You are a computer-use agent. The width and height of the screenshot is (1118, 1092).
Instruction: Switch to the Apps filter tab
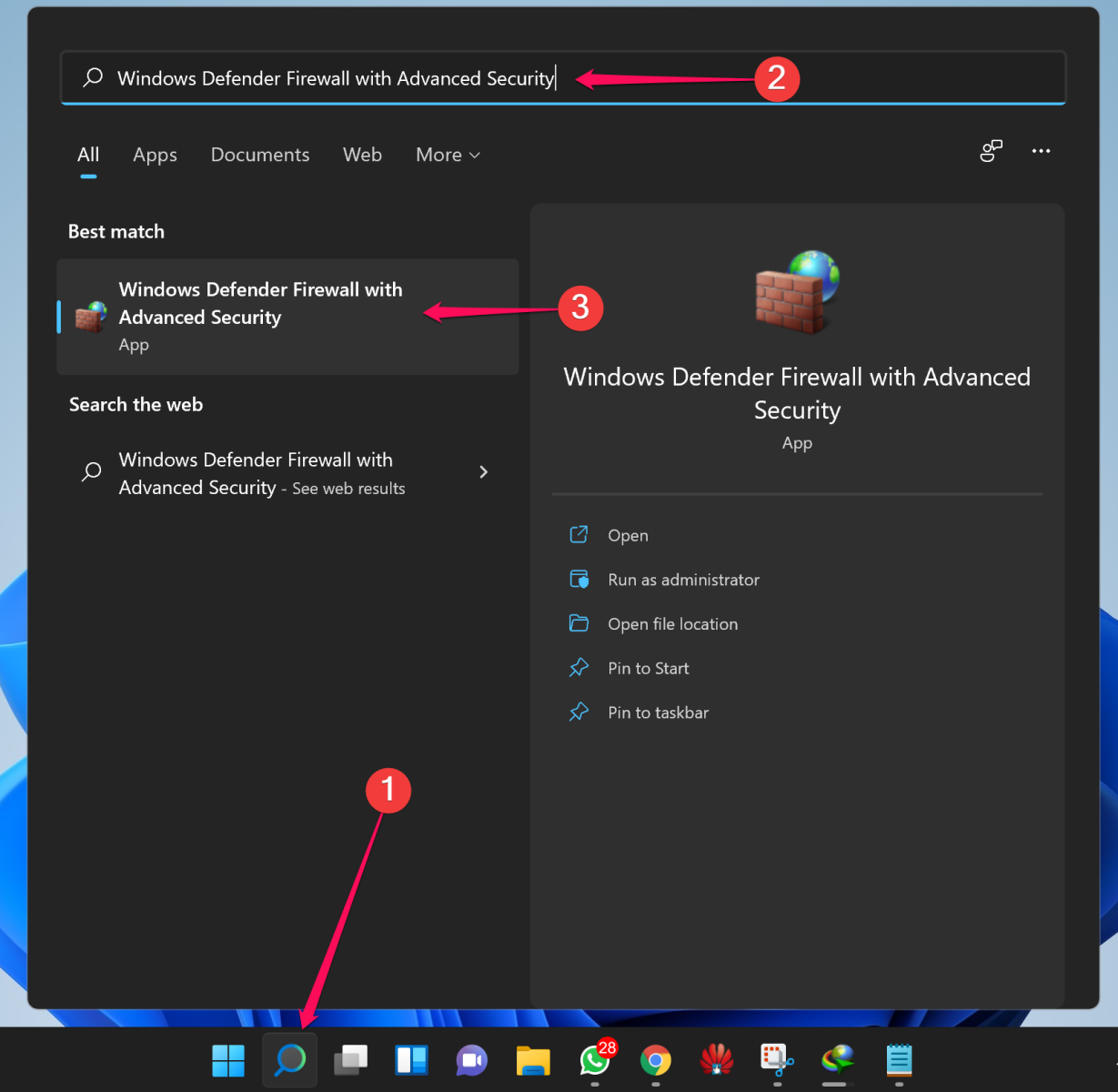pyautogui.click(x=155, y=155)
